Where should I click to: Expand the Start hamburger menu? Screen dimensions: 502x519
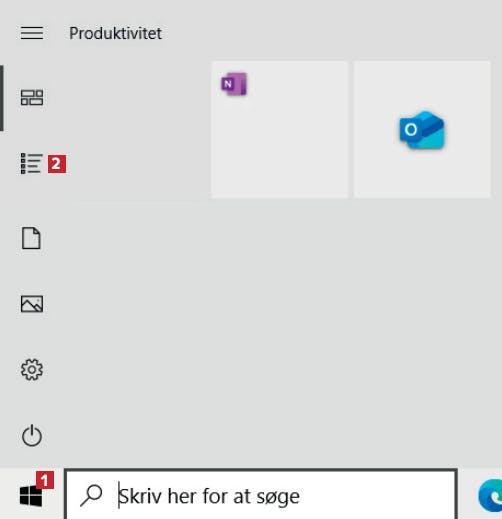[32, 33]
